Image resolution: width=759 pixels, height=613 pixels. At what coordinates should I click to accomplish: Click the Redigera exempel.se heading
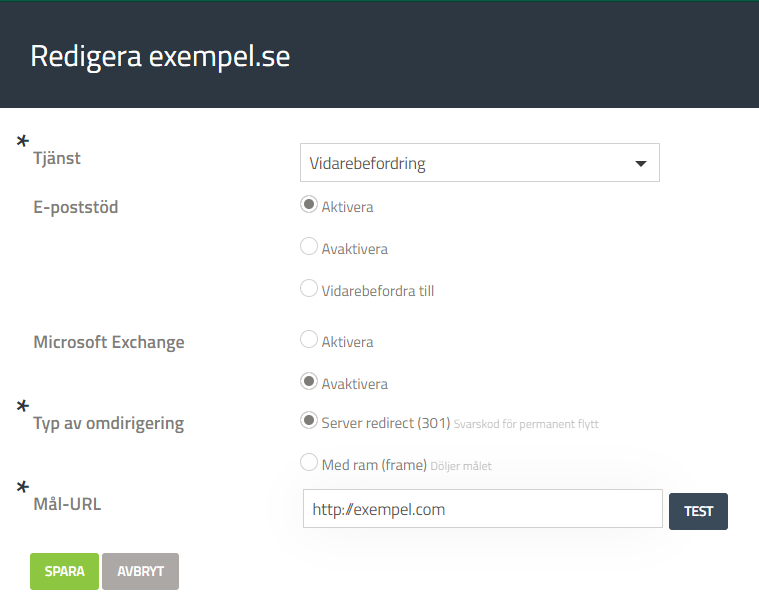tap(160, 56)
